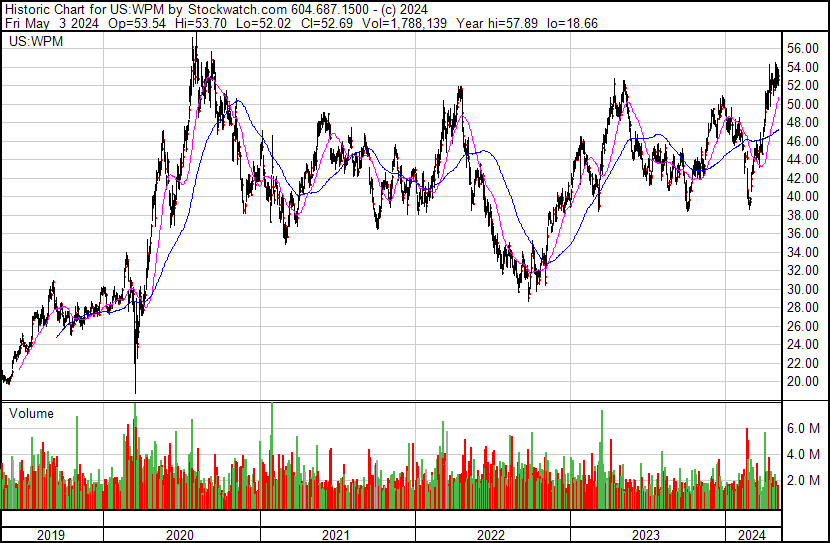This screenshot has width=830, height=543.
Task: Click the volume figure 'Vol=1,788,139'
Action: coord(404,23)
